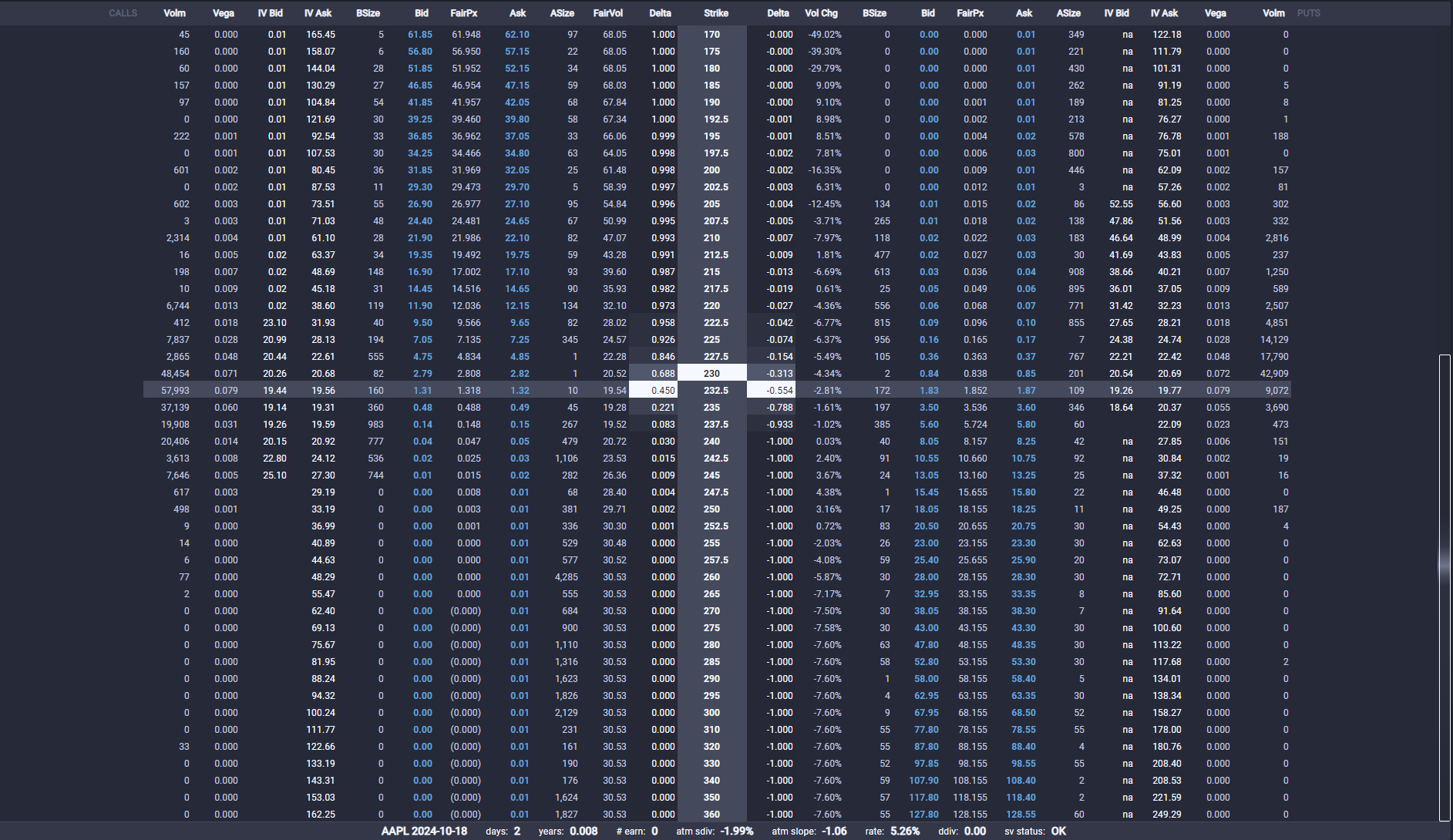Click the PUTS side label
Viewport: 1453px width, 840px height.
click(1308, 13)
